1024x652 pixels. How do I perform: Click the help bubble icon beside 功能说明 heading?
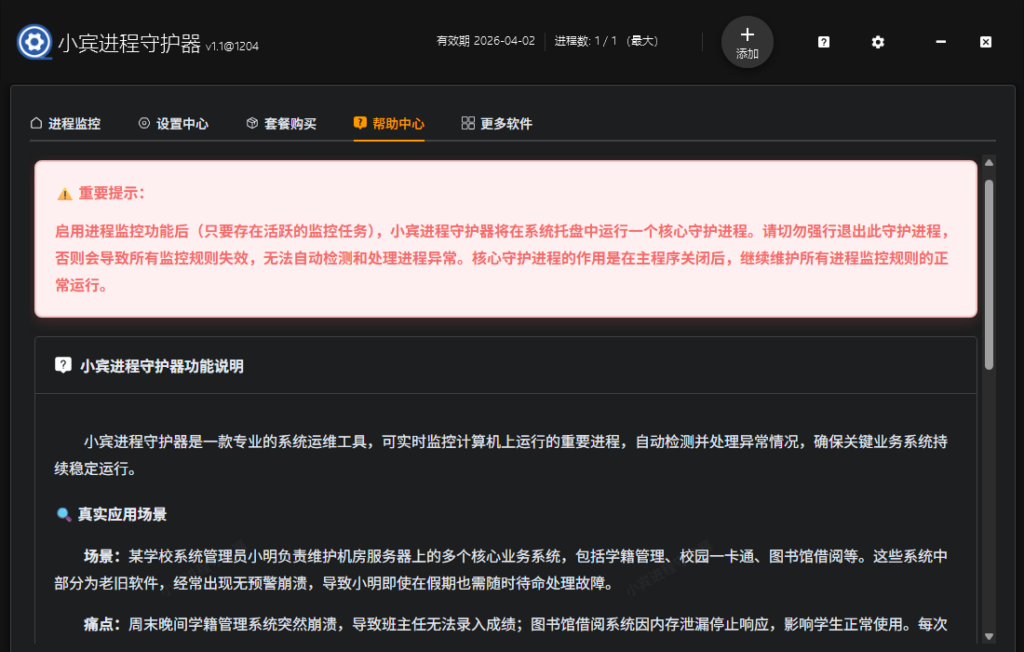point(64,365)
